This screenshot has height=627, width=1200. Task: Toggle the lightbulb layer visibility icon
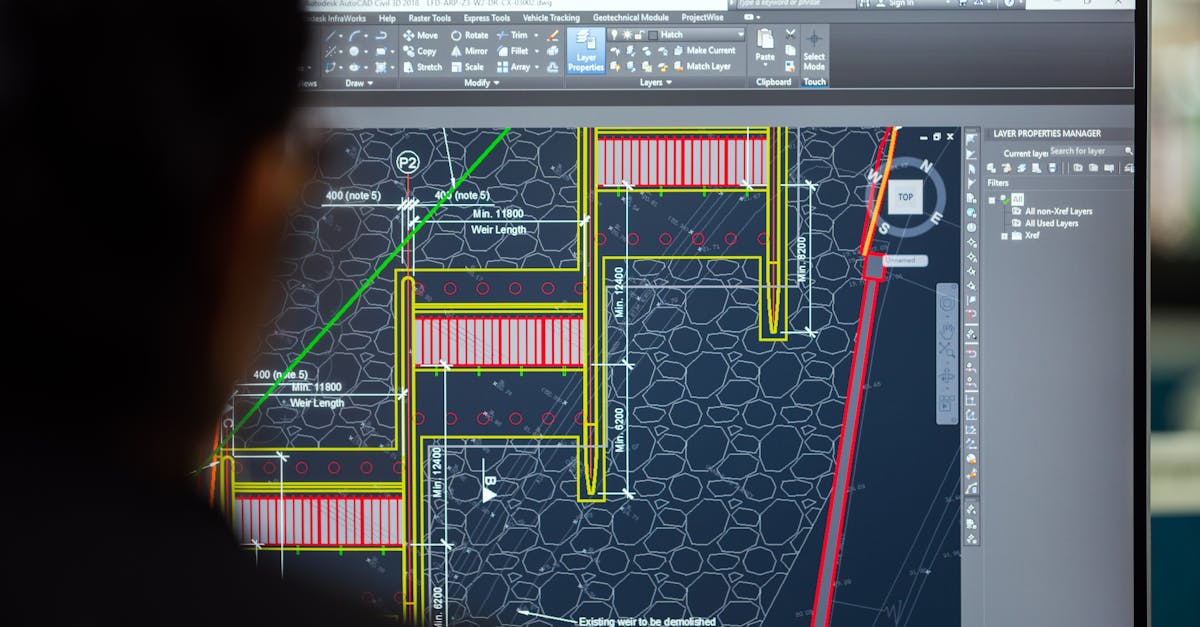614,34
